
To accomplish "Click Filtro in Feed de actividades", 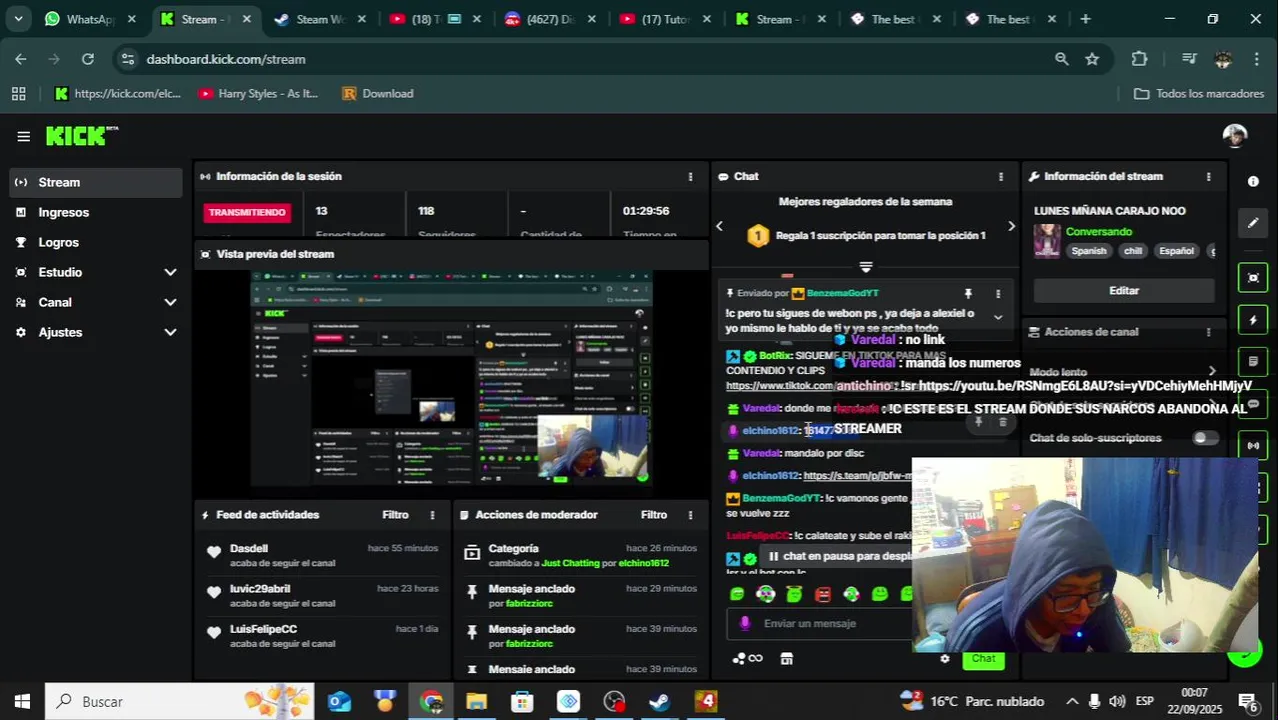I will click(x=395, y=515).
